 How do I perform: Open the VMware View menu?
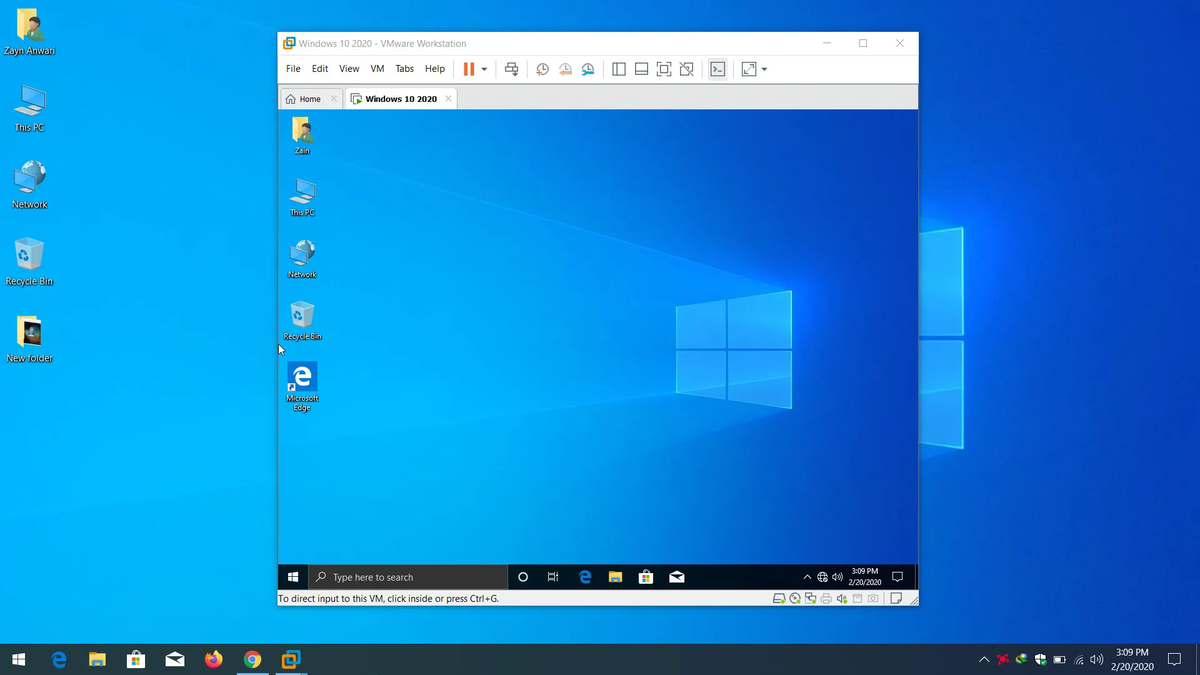(349, 69)
